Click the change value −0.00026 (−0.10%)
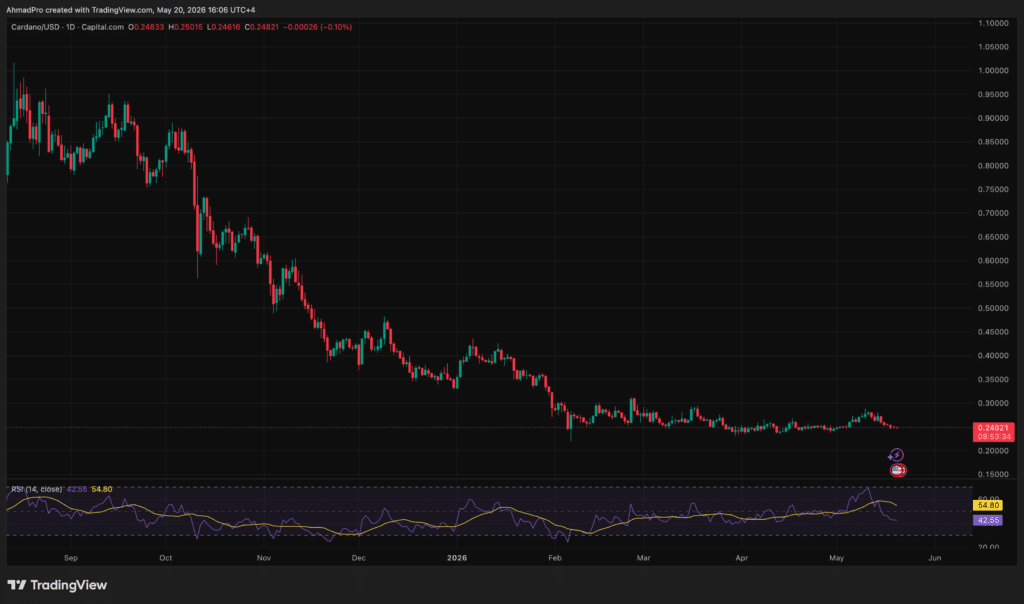The height and width of the screenshot is (604, 1024). tap(317, 27)
